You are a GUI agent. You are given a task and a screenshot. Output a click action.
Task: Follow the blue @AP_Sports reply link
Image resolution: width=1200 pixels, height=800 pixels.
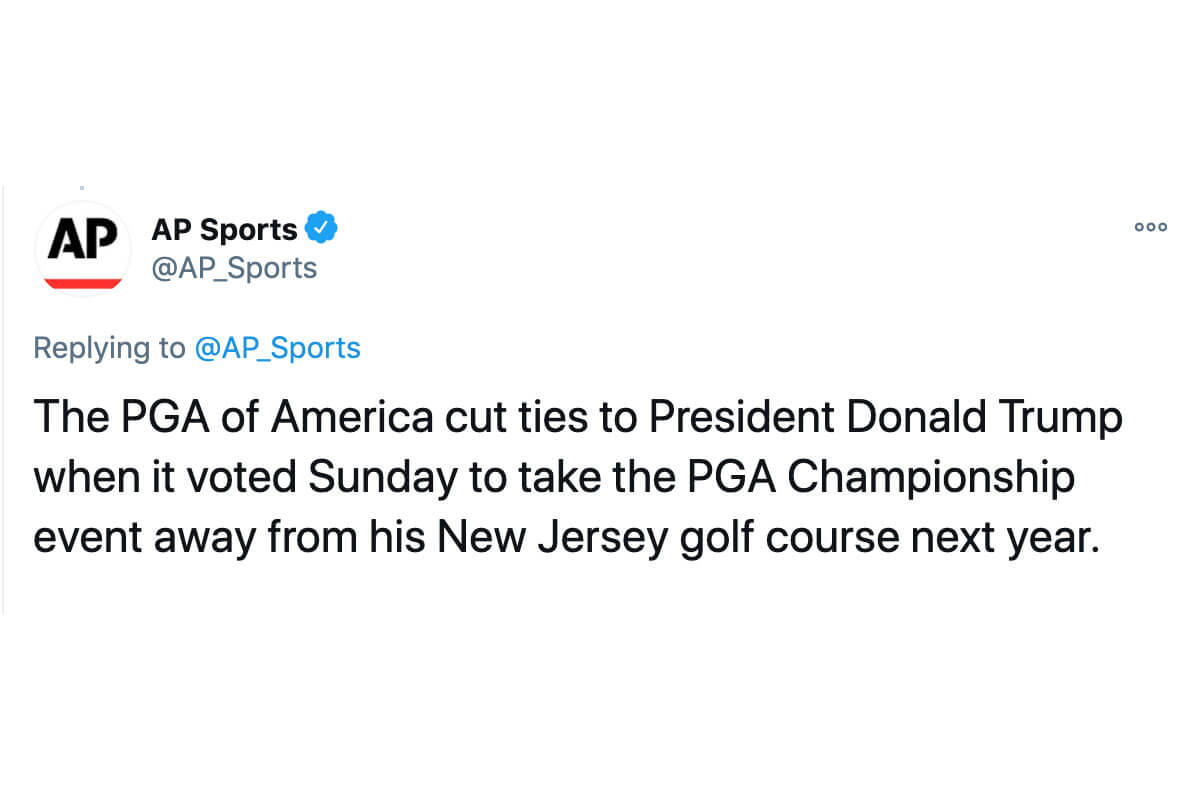coord(277,347)
